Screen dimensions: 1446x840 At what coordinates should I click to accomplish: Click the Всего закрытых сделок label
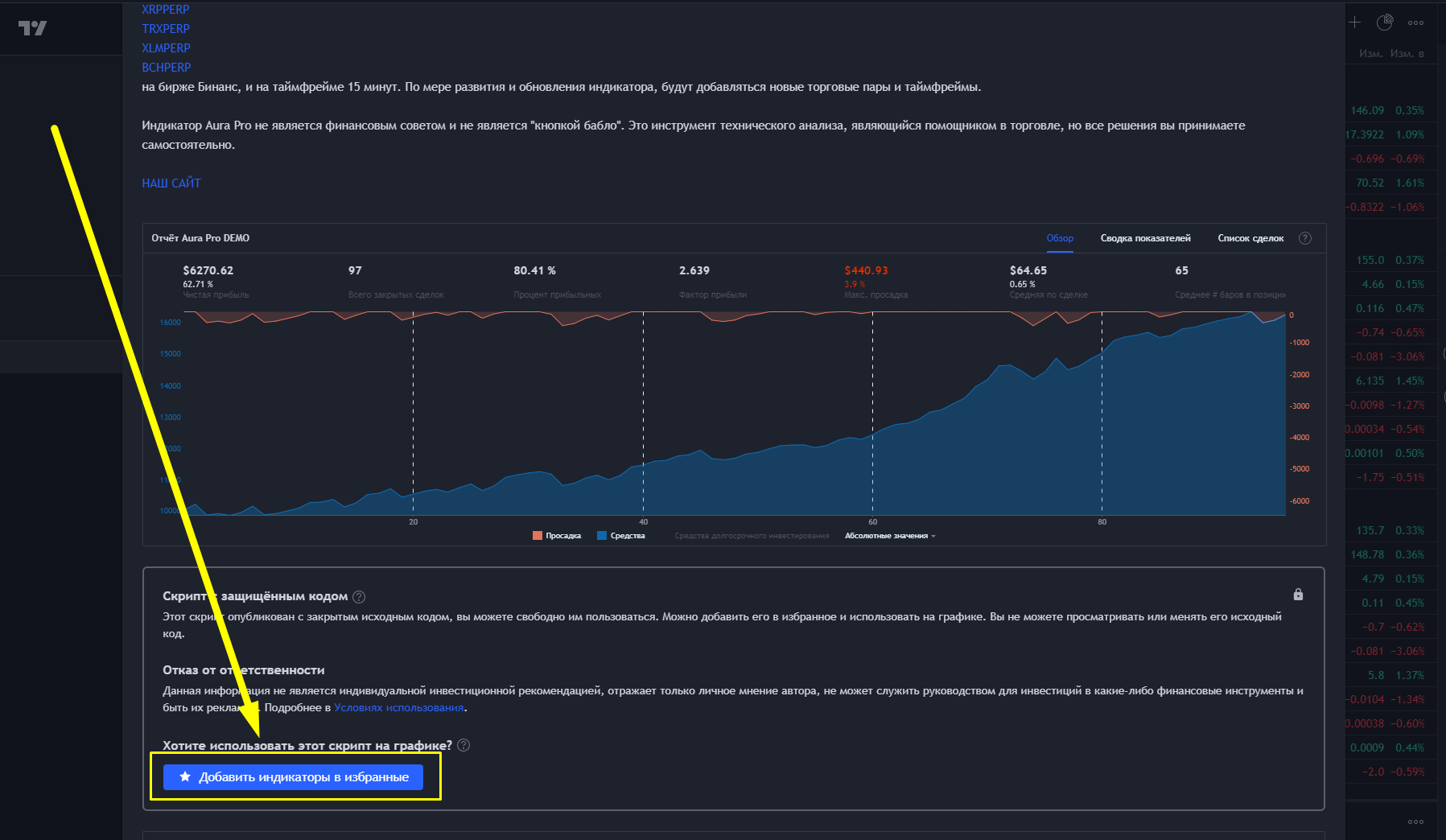point(396,295)
